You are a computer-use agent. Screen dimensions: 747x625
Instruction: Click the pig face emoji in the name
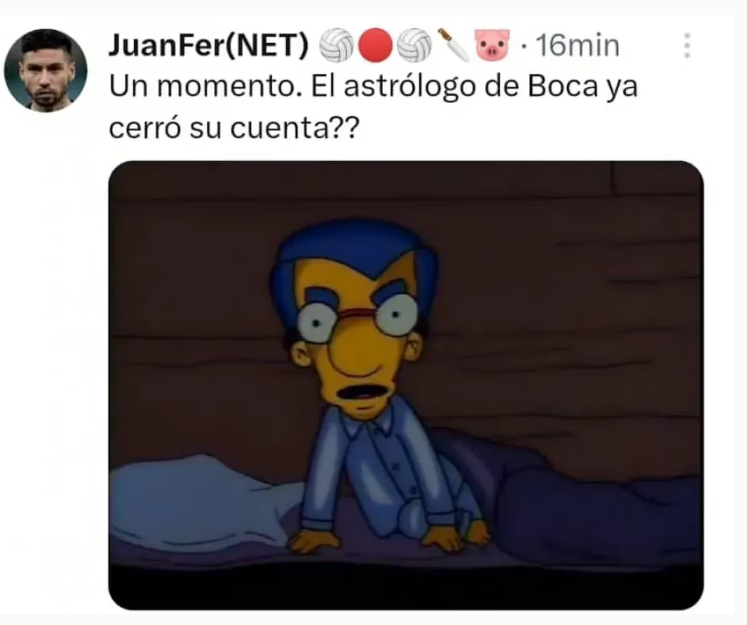point(493,46)
